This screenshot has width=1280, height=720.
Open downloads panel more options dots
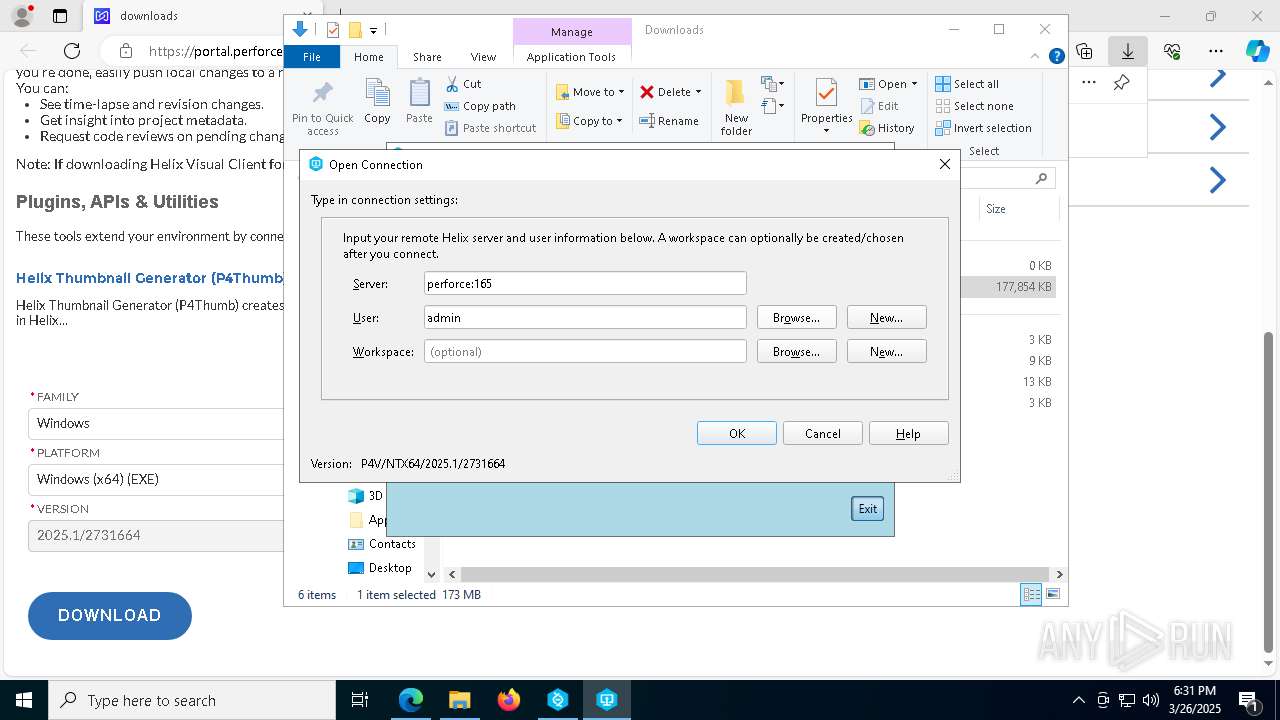point(1088,82)
